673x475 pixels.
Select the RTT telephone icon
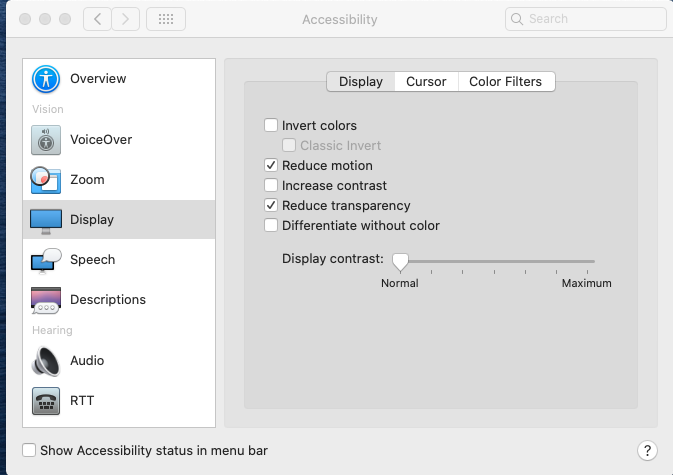point(46,401)
